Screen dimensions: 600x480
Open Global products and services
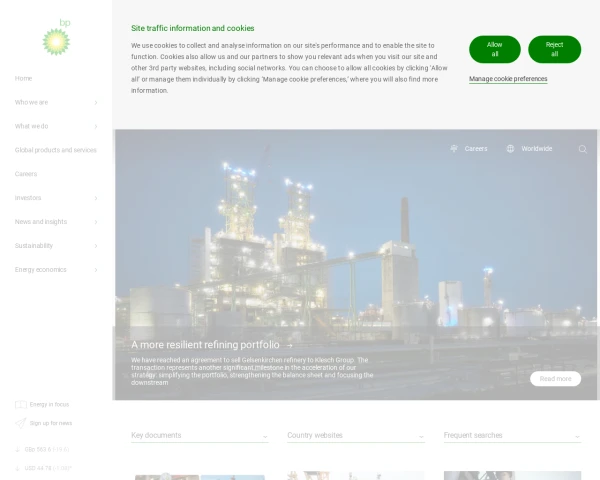[x=56, y=150]
